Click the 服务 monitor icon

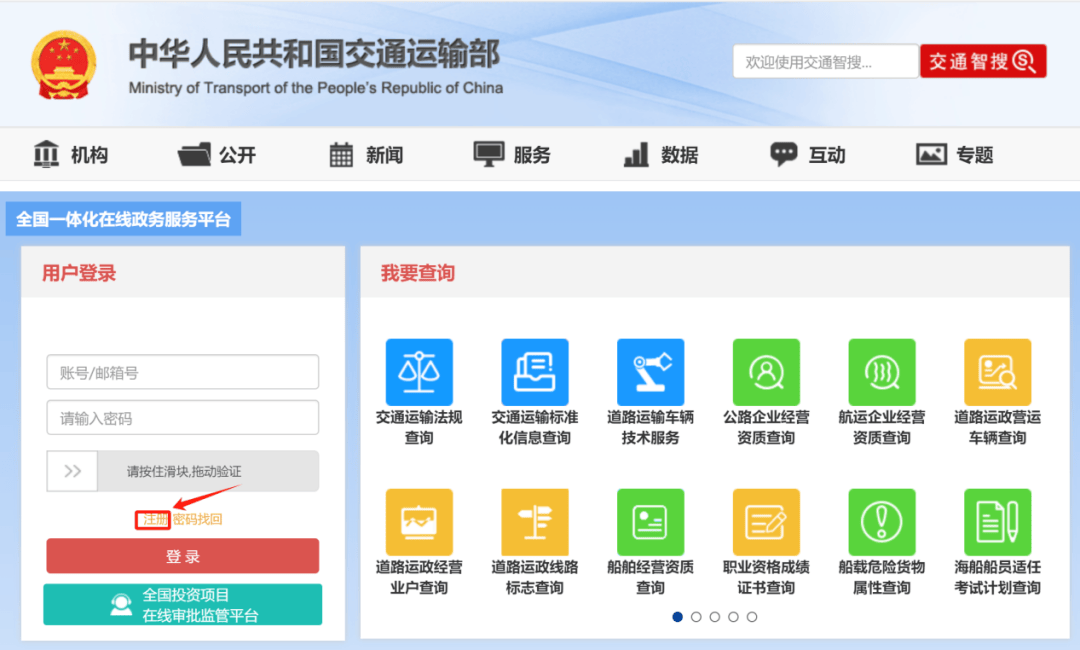pos(489,154)
